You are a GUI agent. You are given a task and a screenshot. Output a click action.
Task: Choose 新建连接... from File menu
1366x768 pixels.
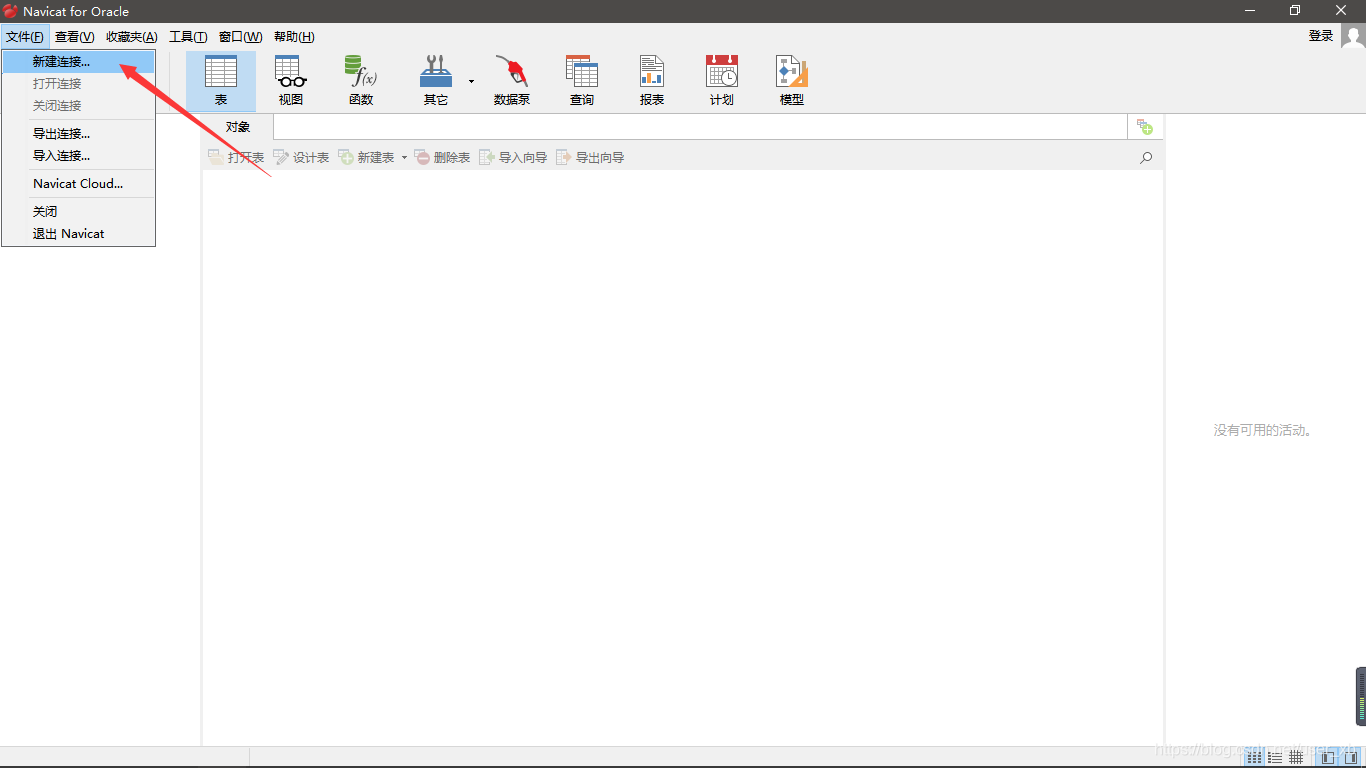78,62
